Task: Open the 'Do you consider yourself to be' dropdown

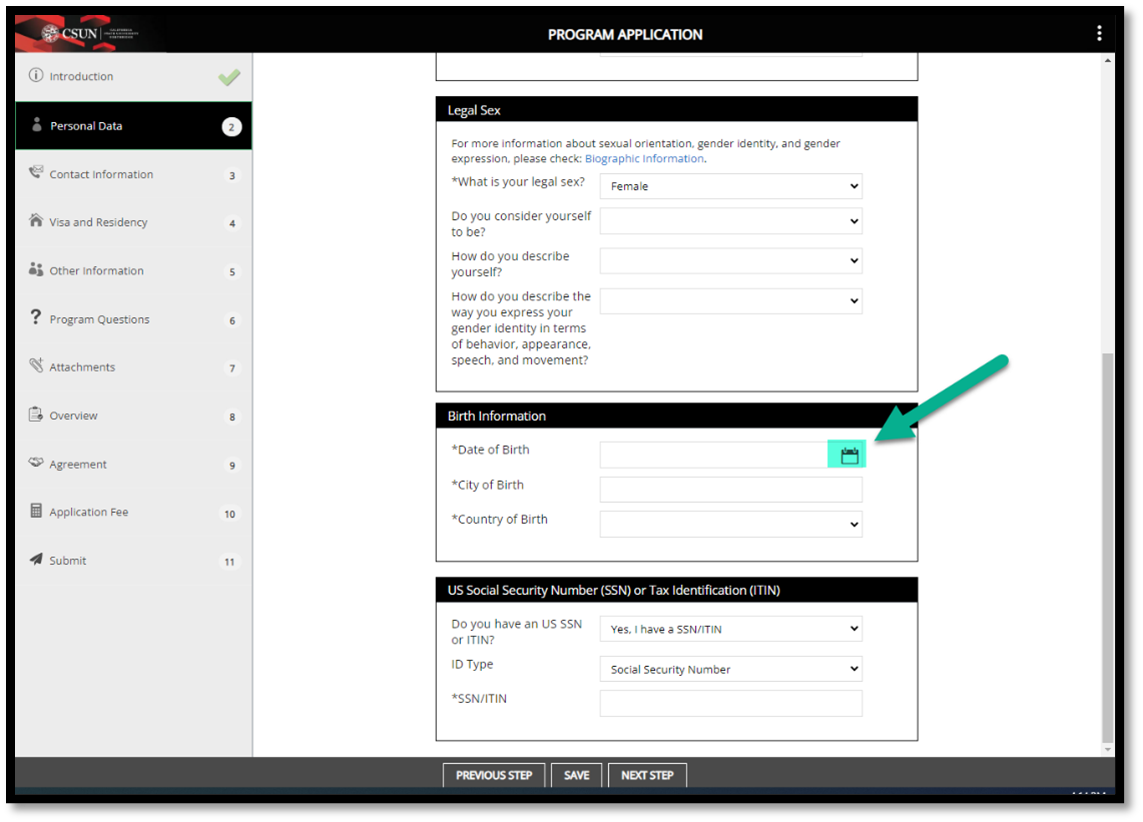Action: point(730,221)
